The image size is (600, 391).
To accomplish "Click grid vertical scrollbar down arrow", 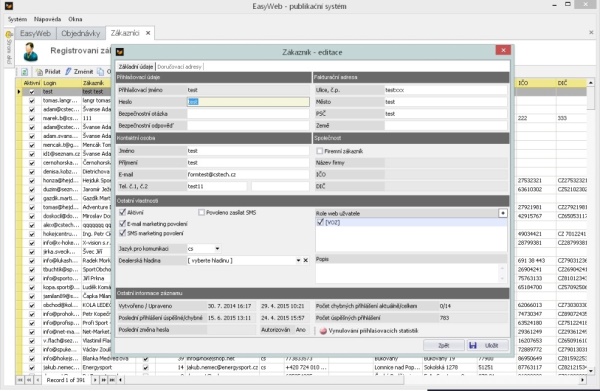I will pos(591,371).
